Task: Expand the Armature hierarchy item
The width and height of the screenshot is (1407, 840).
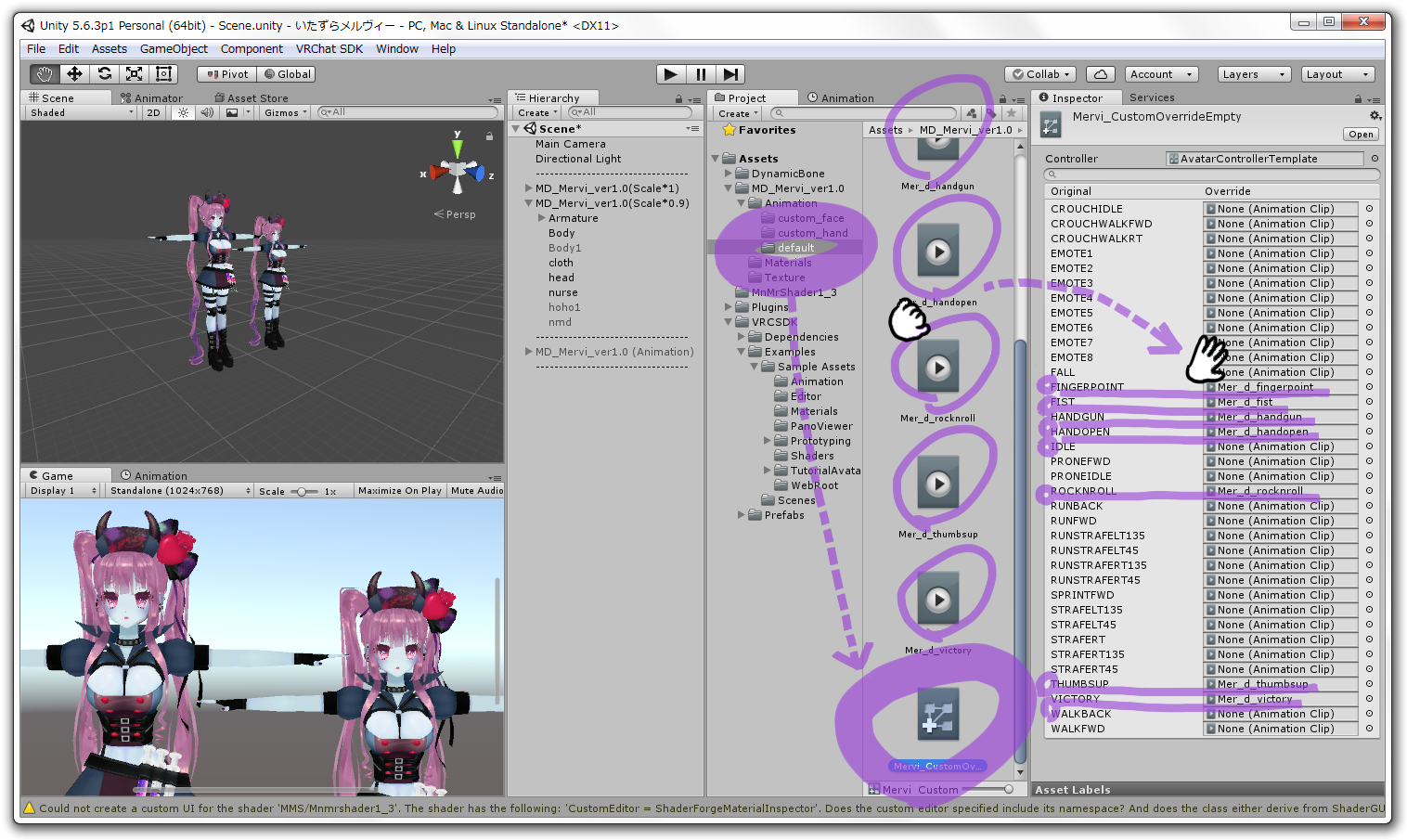Action: (541, 218)
